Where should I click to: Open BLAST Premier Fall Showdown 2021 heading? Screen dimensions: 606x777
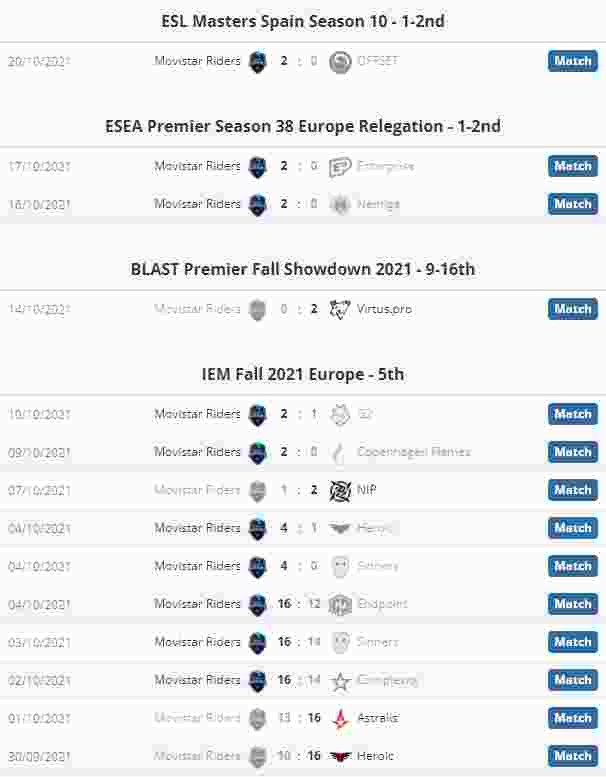click(x=303, y=269)
